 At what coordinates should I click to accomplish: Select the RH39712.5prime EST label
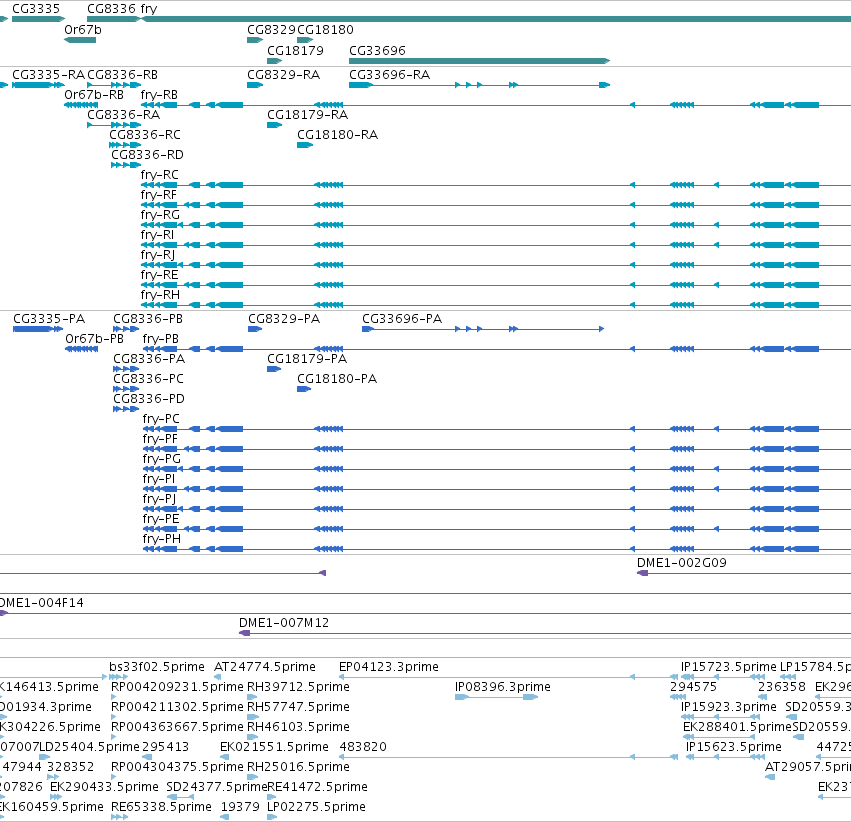(298, 687)
